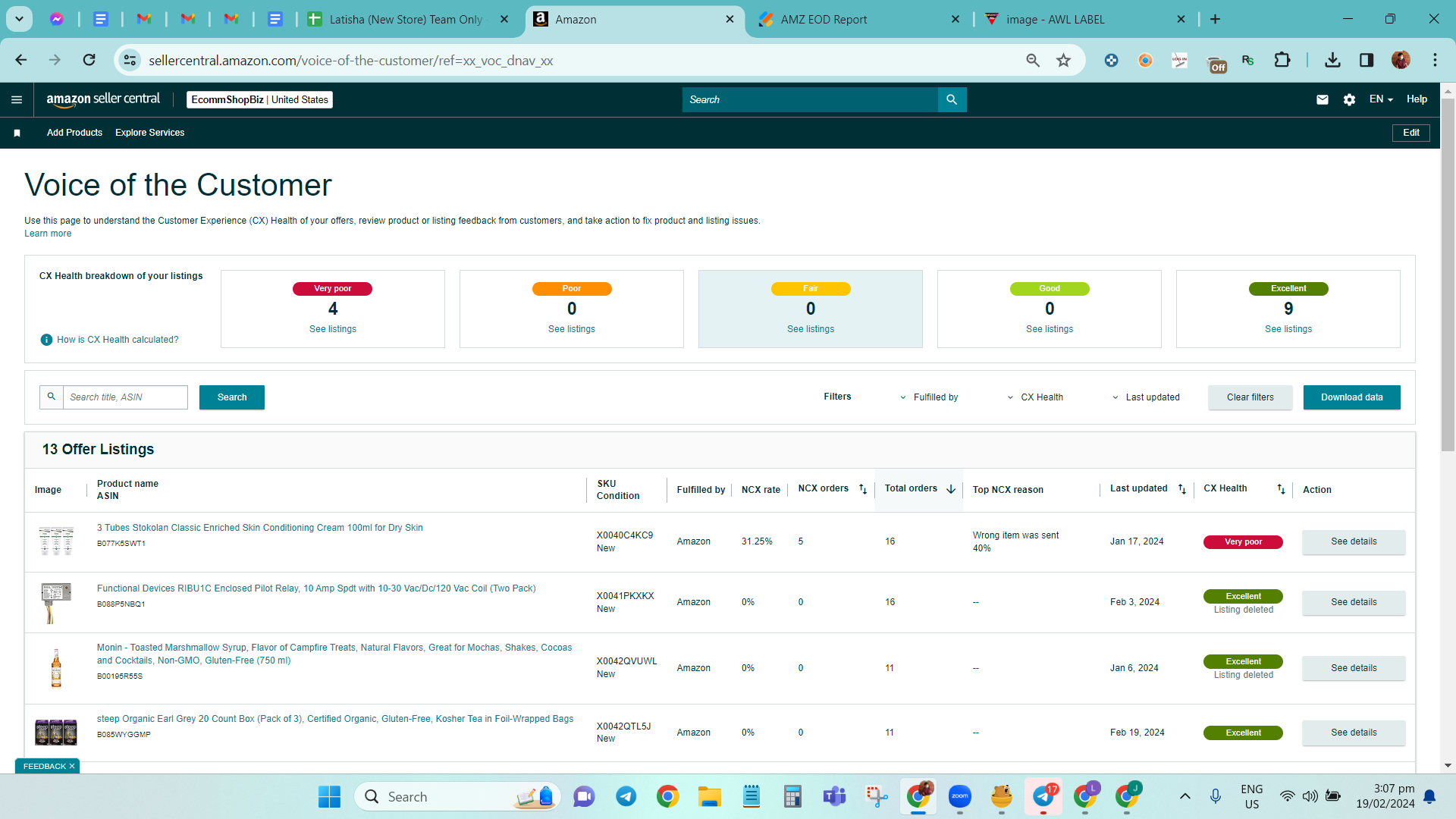Go back using the browser back arrow
This screenshot has width=1456, height=819.
[21, 60]
